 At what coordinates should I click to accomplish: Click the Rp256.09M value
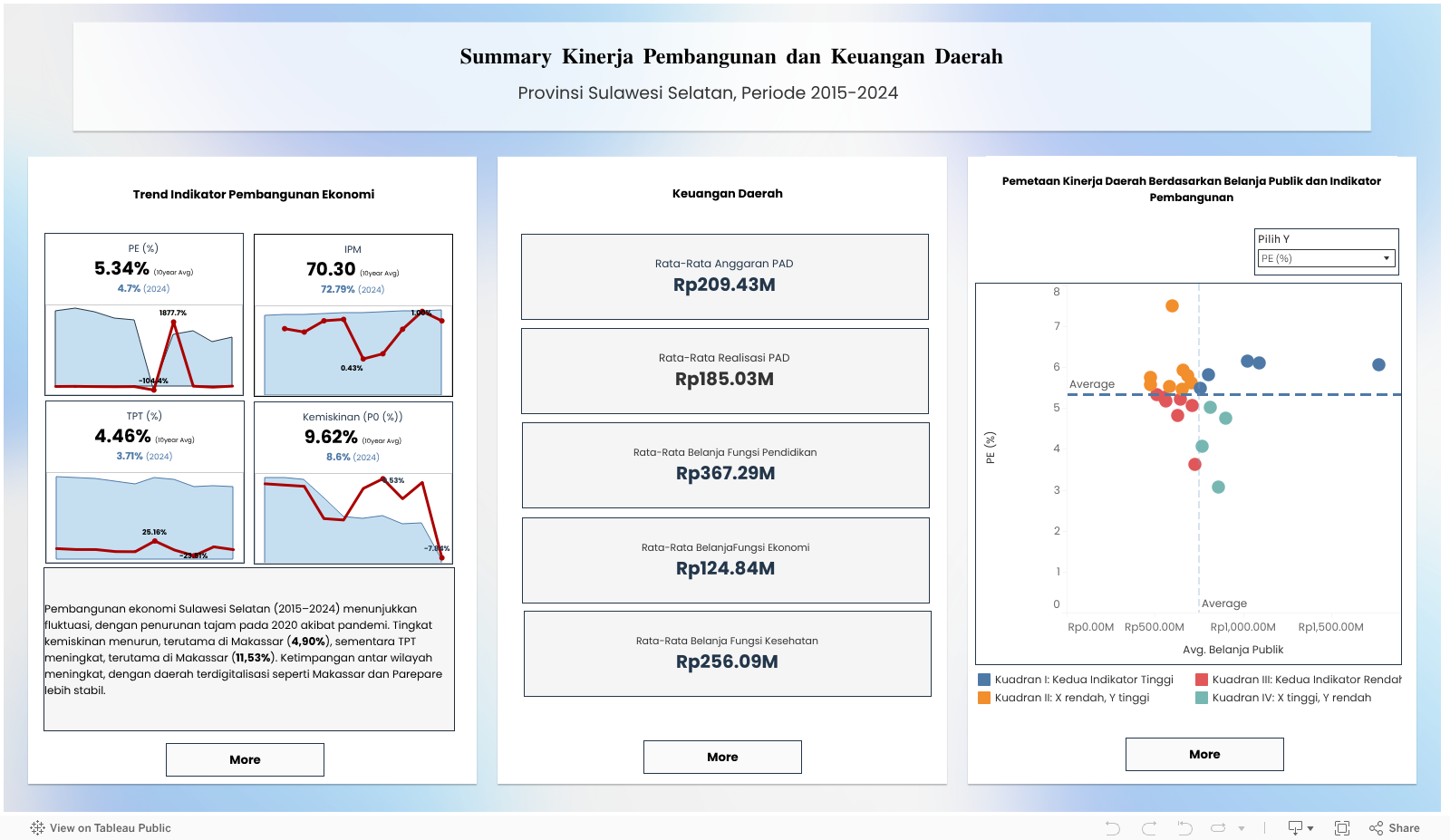(727, 661)
